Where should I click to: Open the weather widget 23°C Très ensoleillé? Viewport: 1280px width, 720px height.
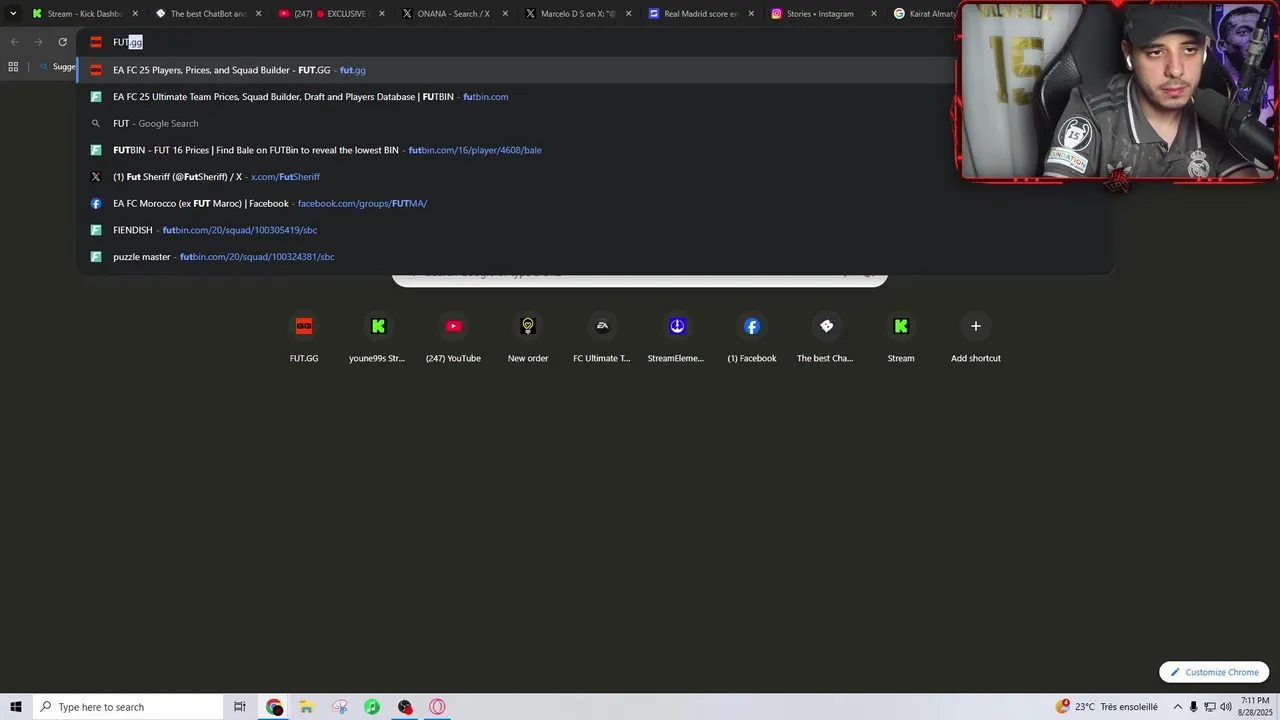pyautogui.click(x=1106, y=707)
